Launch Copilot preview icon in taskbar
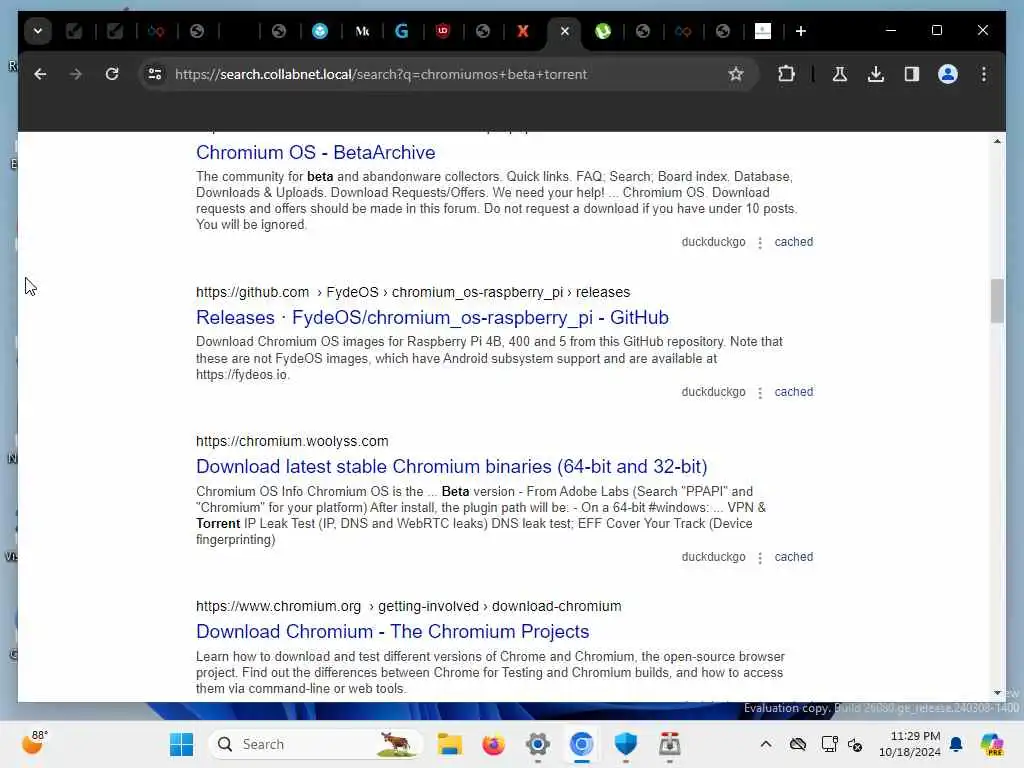Screen dimensions: 1024x768 992,744
